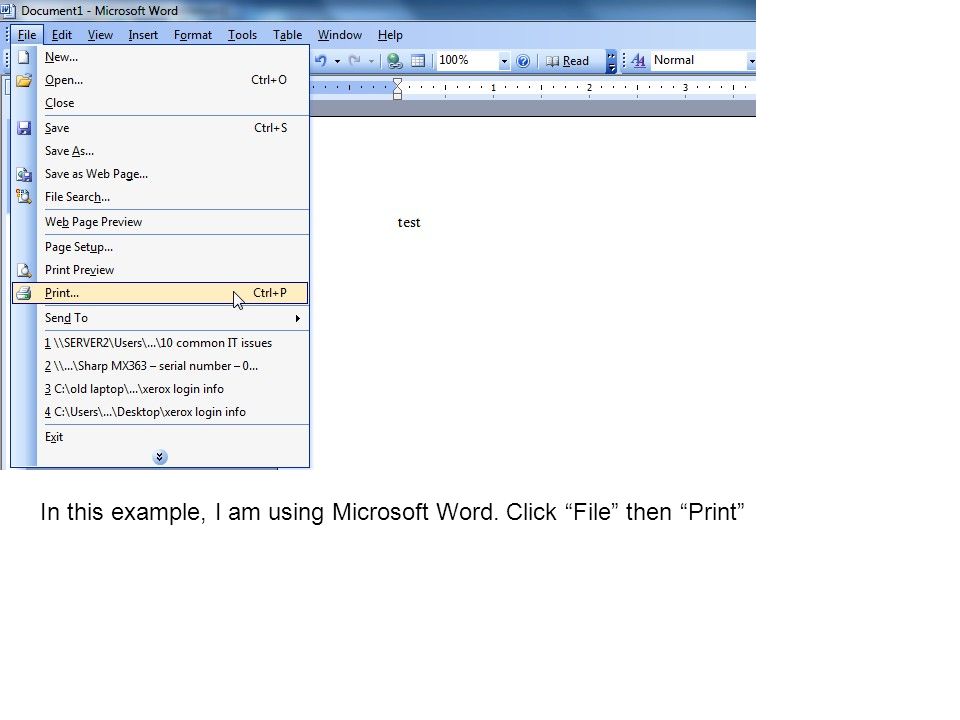Click the word test in the document
Image resolution: width=960 pixels, height=720 pixels.
point(409,223)
